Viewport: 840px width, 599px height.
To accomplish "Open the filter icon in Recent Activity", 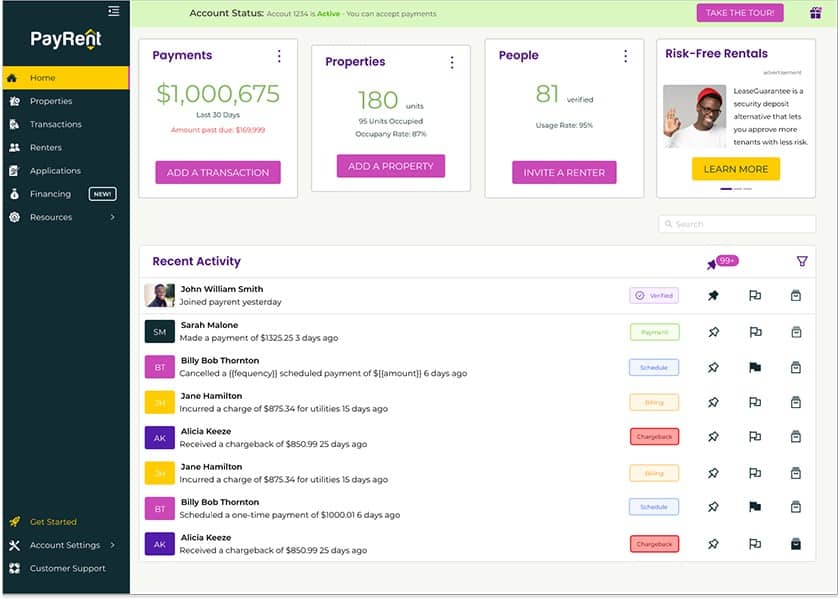I will 802,261.
